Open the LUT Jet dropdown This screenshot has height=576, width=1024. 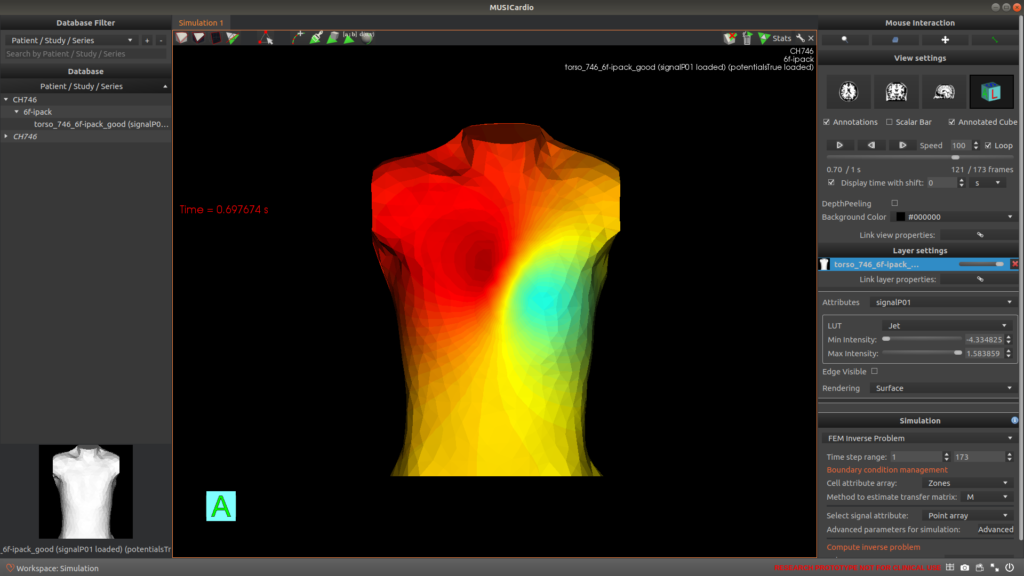(948, 325)
